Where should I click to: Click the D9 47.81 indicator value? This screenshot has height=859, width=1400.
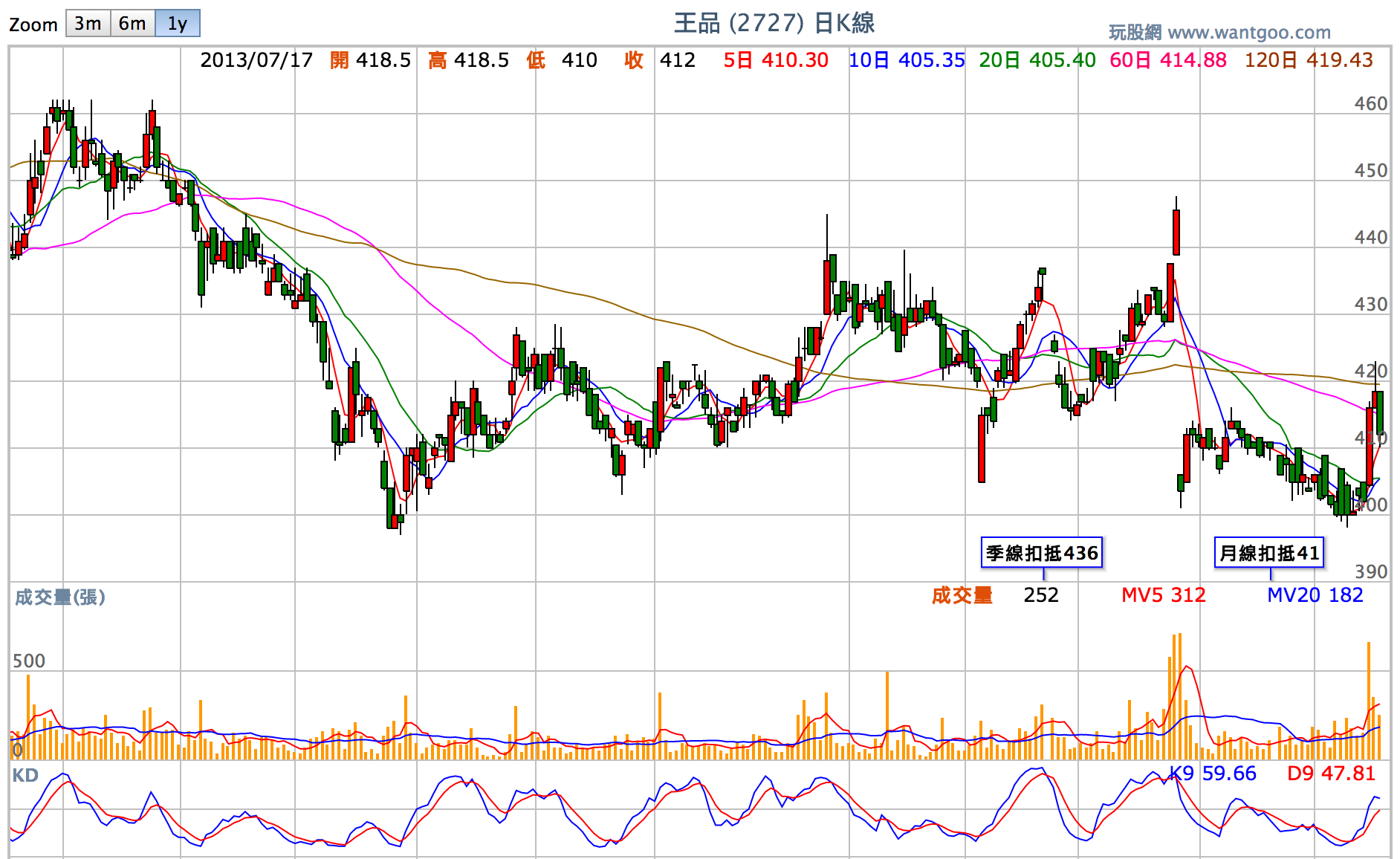[1332, 774]
